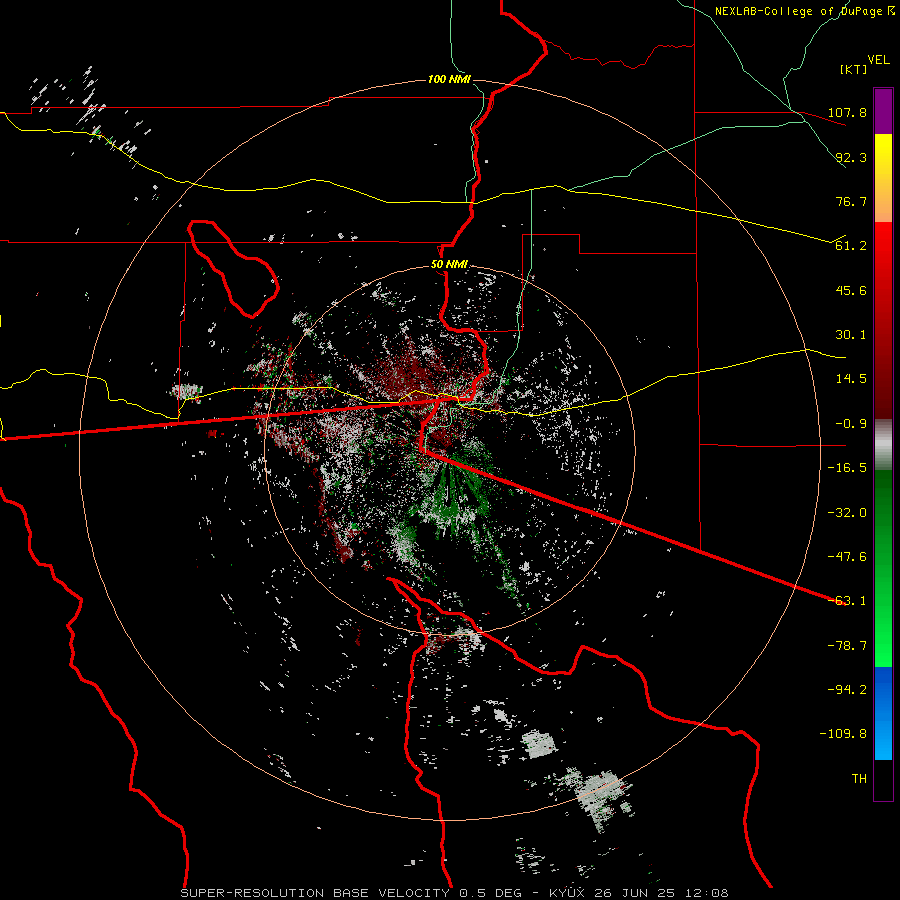This screenshot has width=900, height=900.
Task: Click the -16.5 velocity scale value
Action: click(847, 468)
